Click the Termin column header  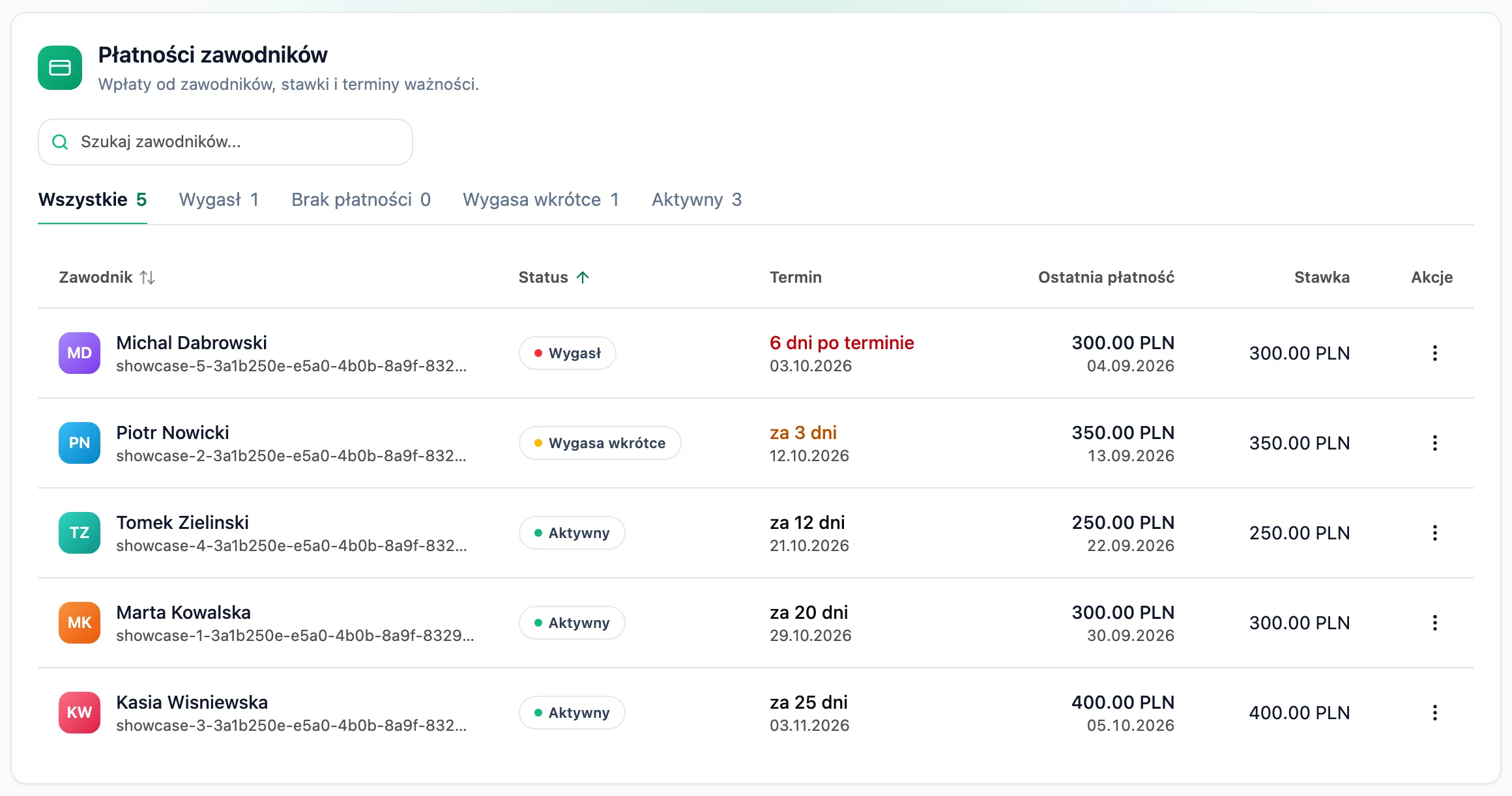796,277
